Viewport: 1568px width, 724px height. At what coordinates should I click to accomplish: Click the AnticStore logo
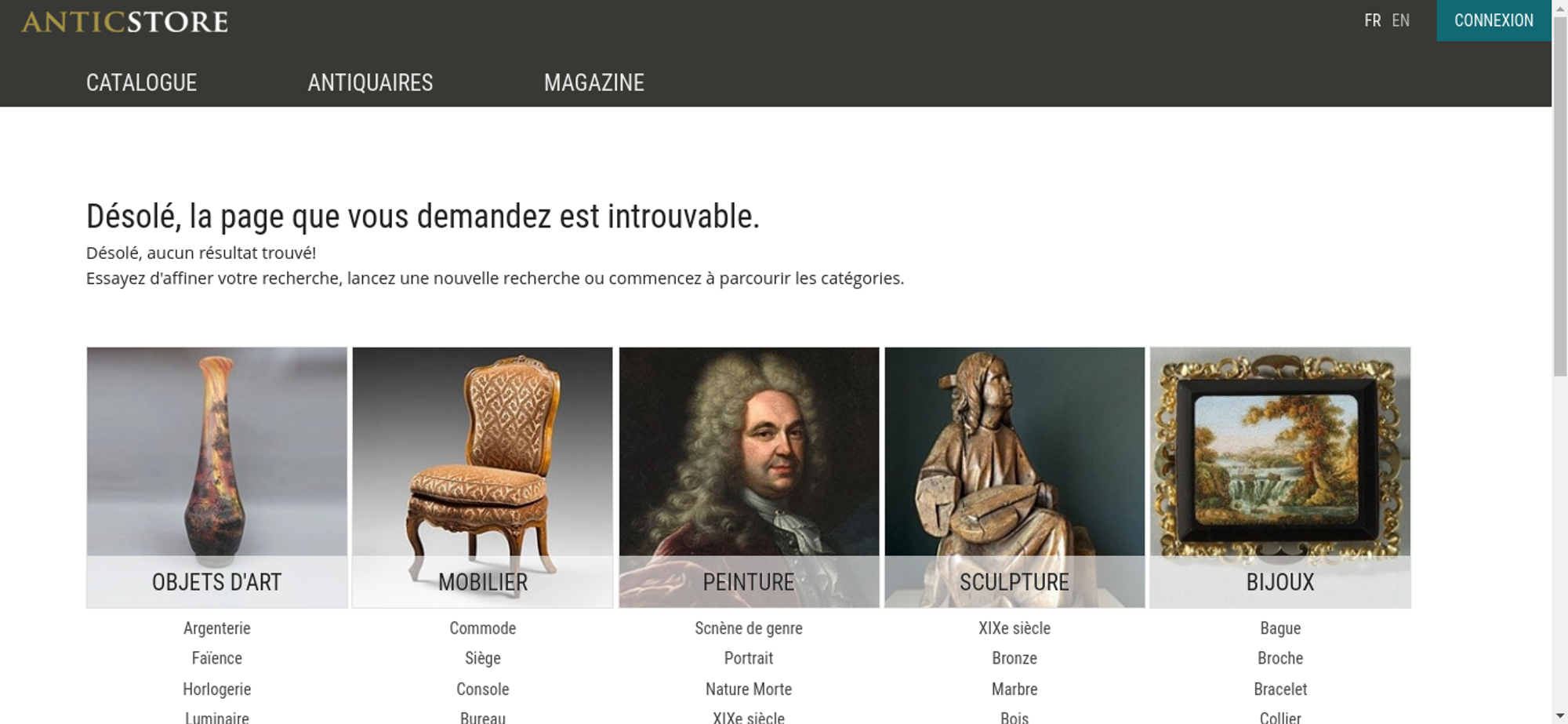coord(125,22)
